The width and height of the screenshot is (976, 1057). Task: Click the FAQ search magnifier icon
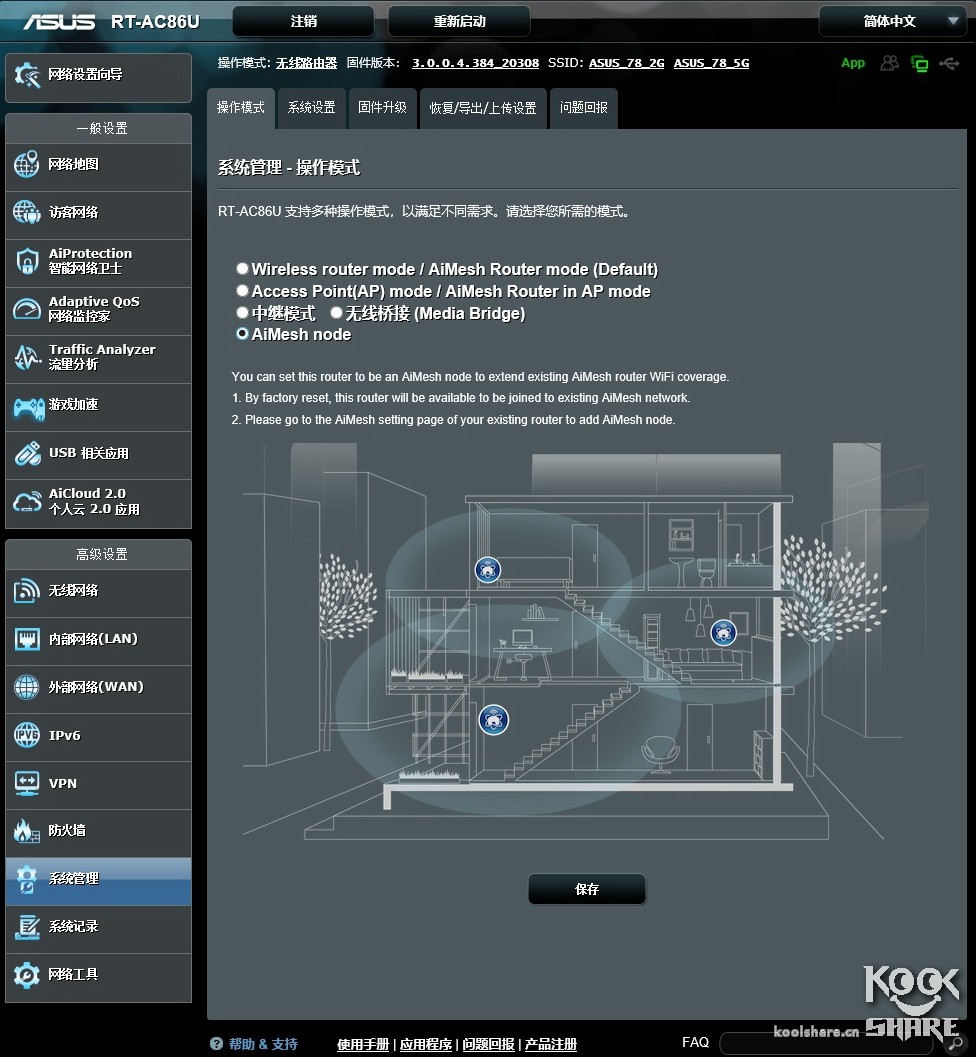pos(956,1044)
